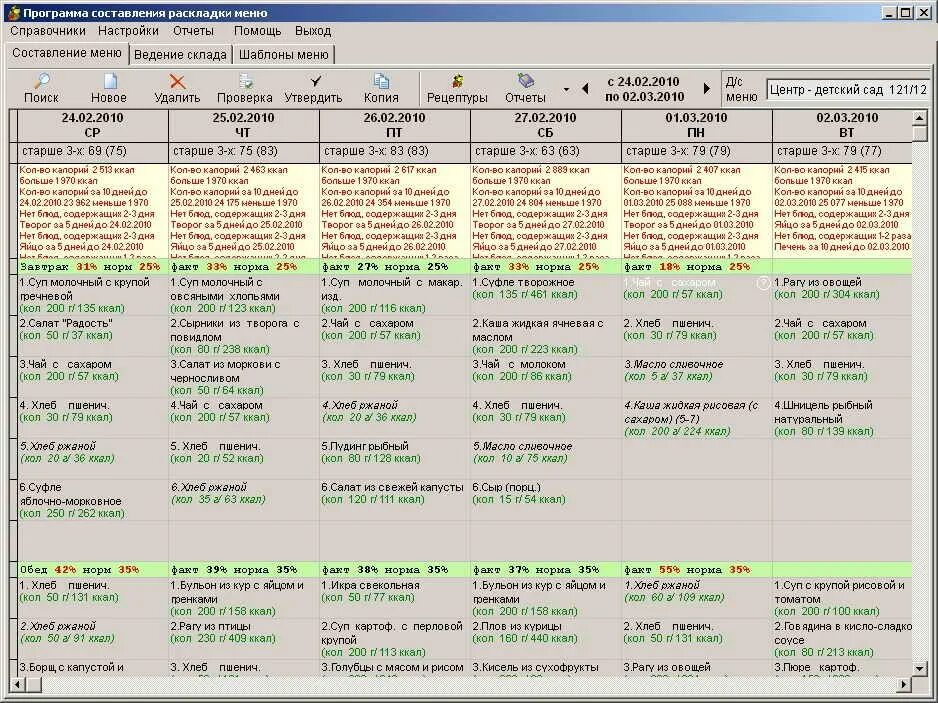Click the application icon in title bar
The image size is (938, 703).
tap(14, 13)
